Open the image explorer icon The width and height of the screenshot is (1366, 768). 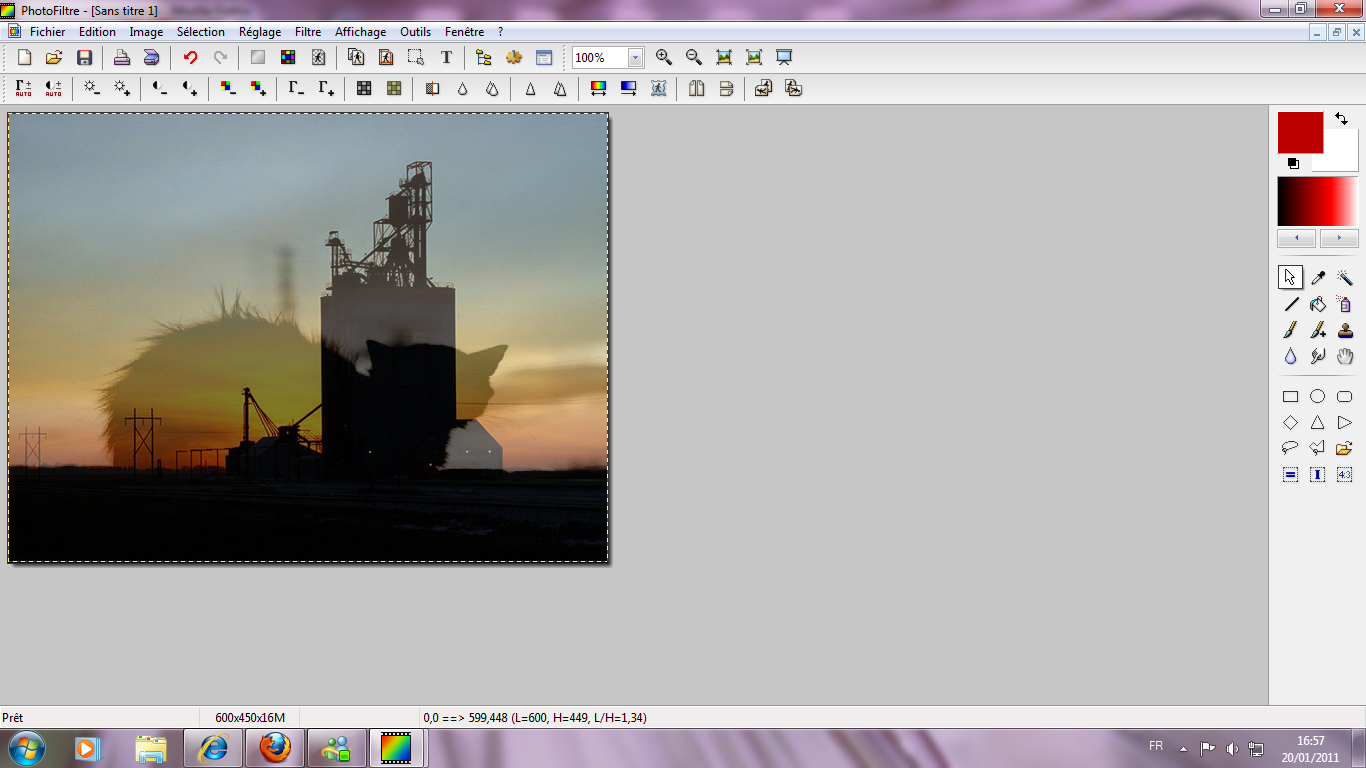click(x=484, y=58)
